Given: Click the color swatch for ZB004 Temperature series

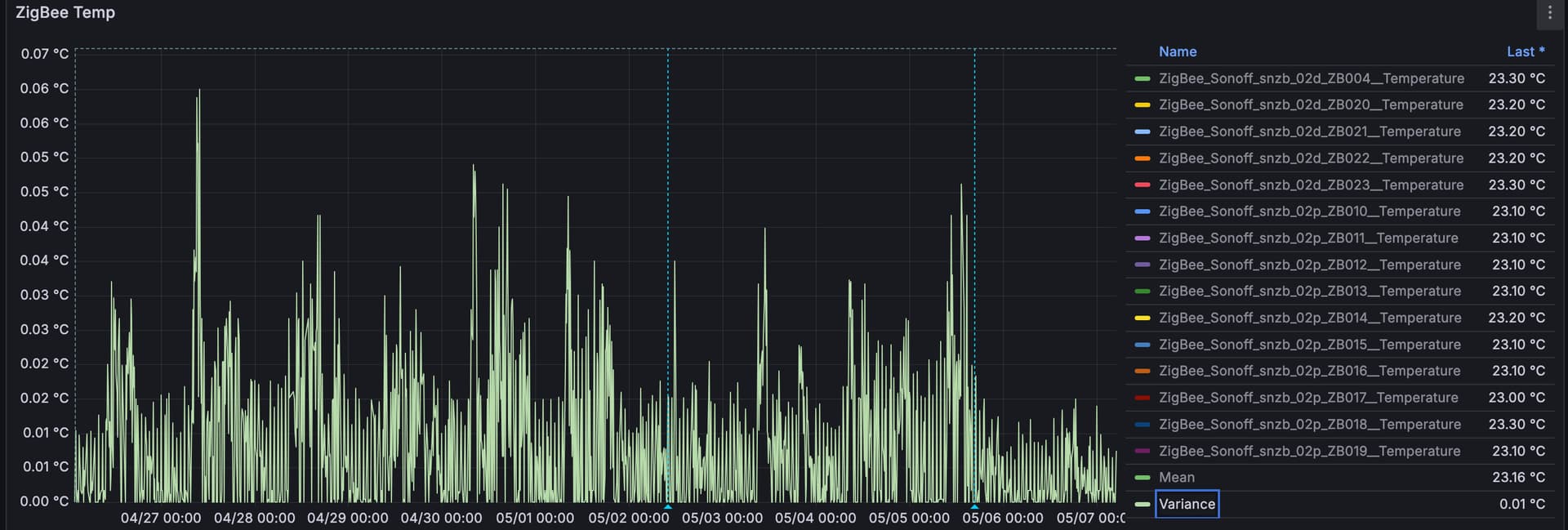Looking at the screenshot, I should click(x=1142, y=78).
